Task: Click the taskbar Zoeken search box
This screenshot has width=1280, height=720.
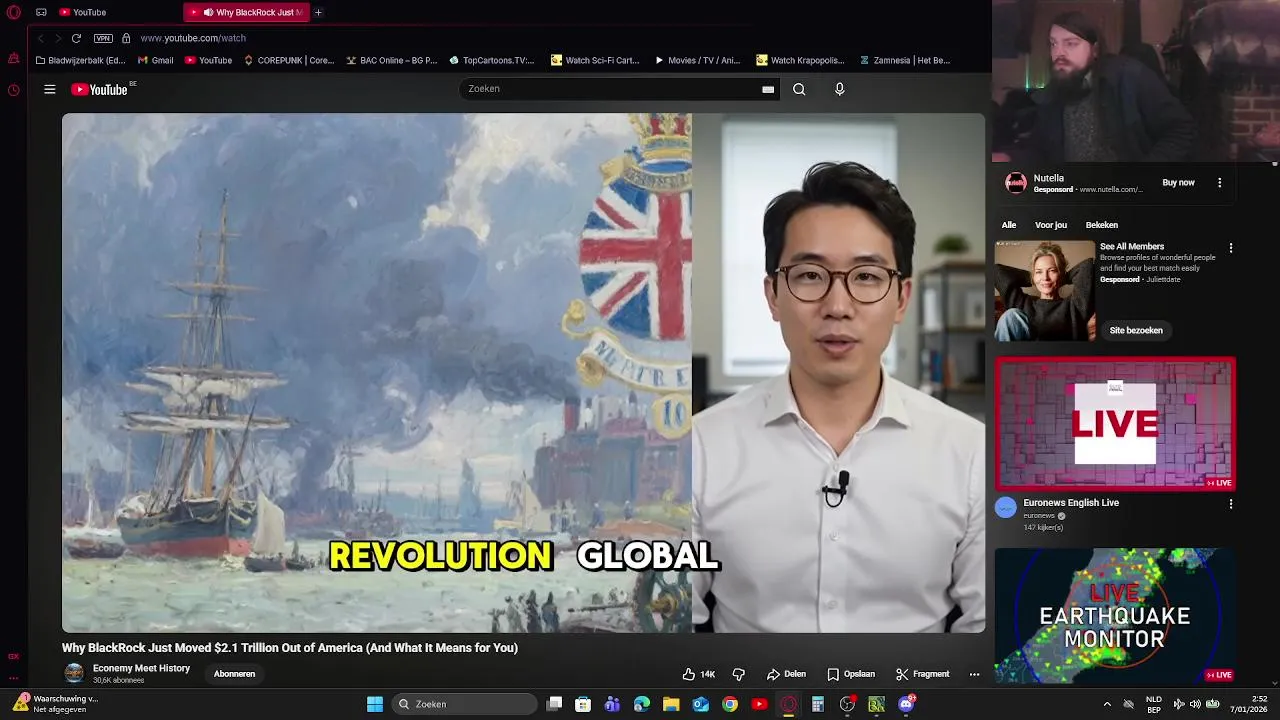Action: 465,704
